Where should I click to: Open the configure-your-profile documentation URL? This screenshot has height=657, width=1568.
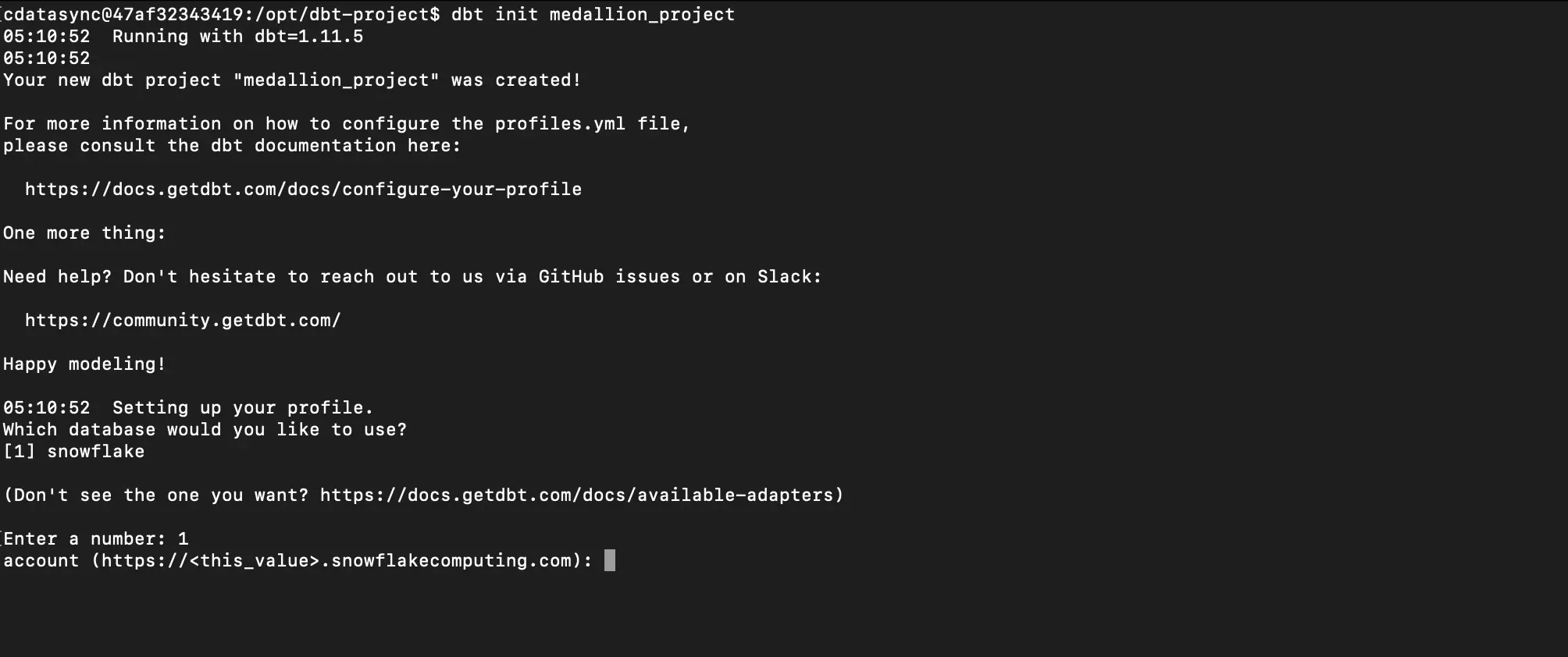click(x=303, y=190)
